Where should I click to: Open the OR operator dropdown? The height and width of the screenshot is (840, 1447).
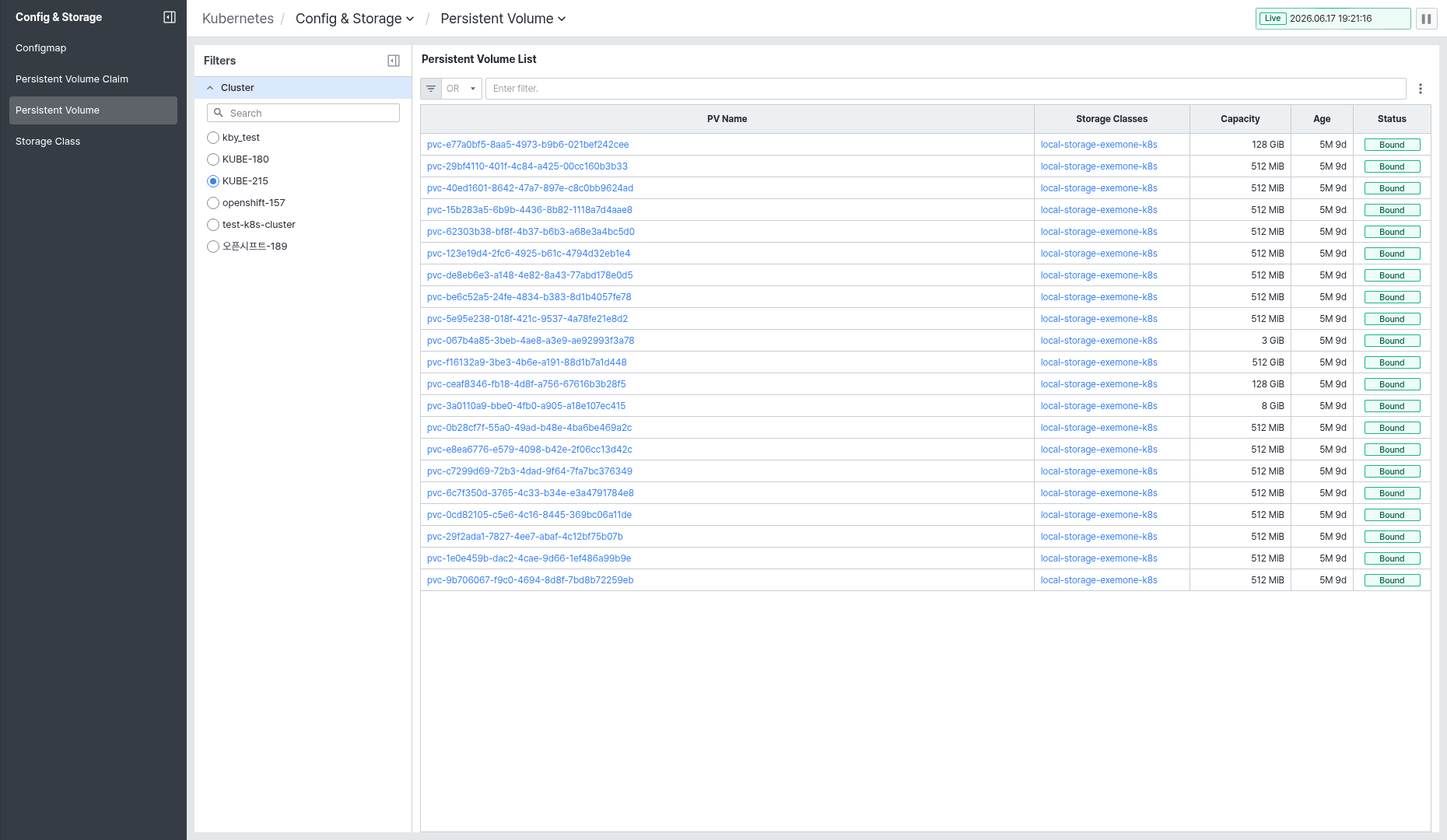pos(462,89)
